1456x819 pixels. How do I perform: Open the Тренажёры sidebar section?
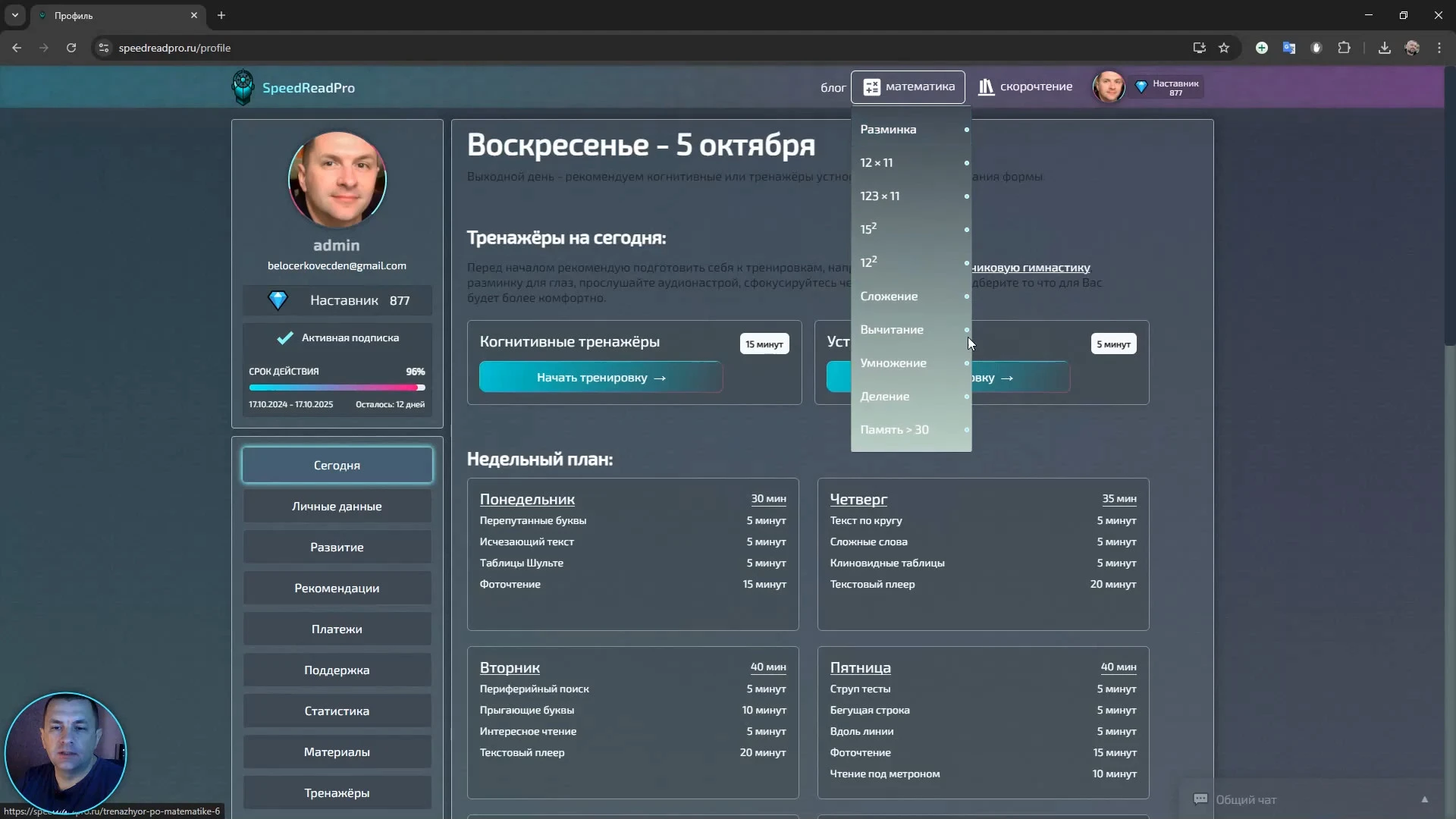(x=337, y=793)
